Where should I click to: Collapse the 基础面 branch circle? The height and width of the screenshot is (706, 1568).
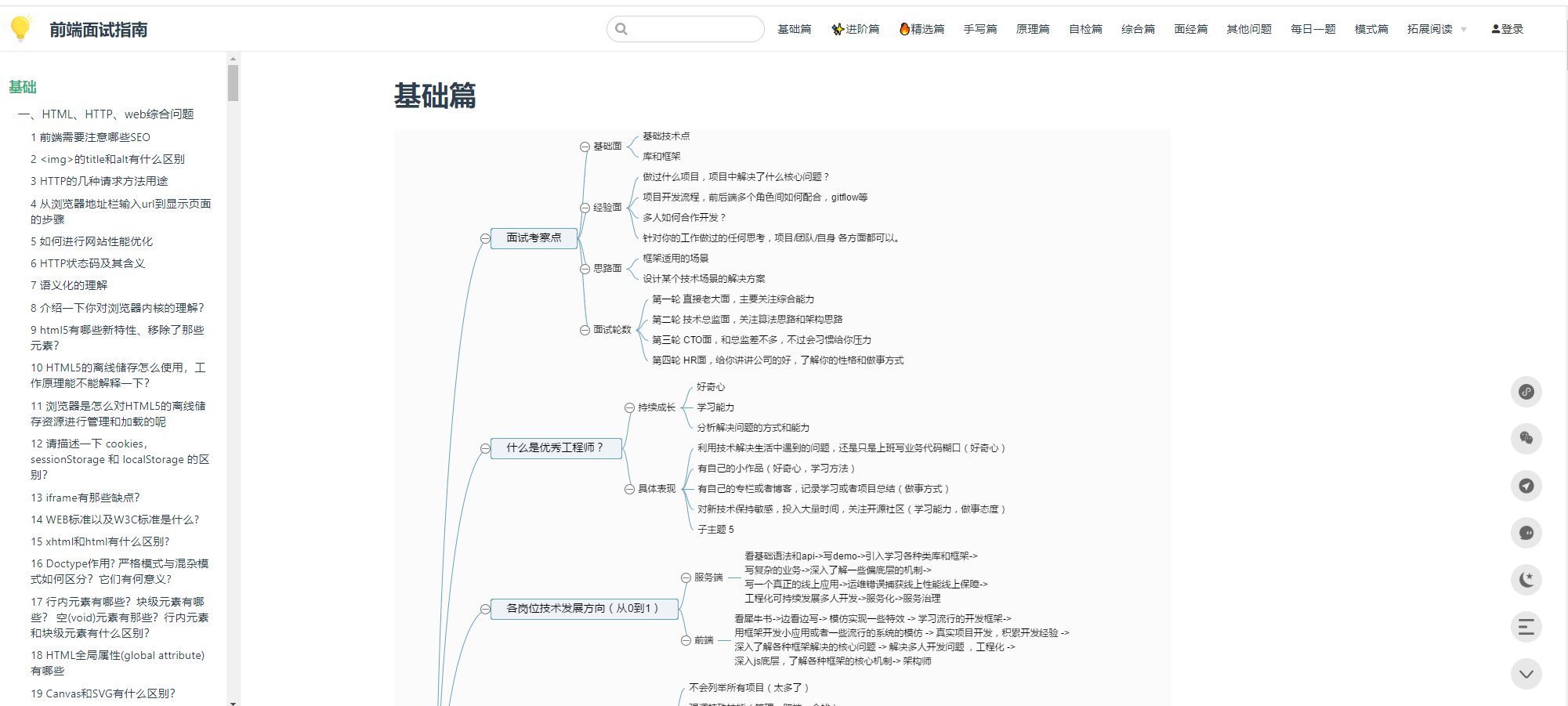point(585,147)
